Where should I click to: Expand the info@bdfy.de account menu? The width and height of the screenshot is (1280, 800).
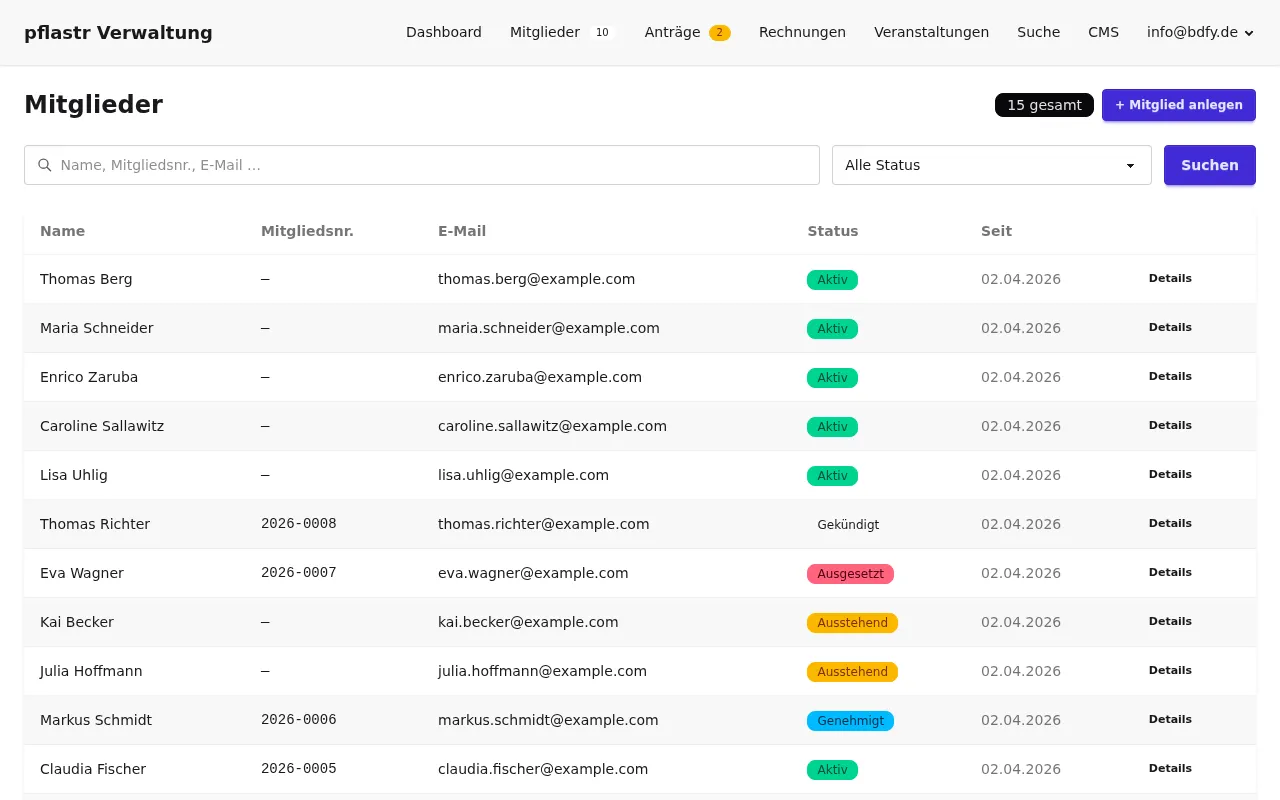(1199, 32)
